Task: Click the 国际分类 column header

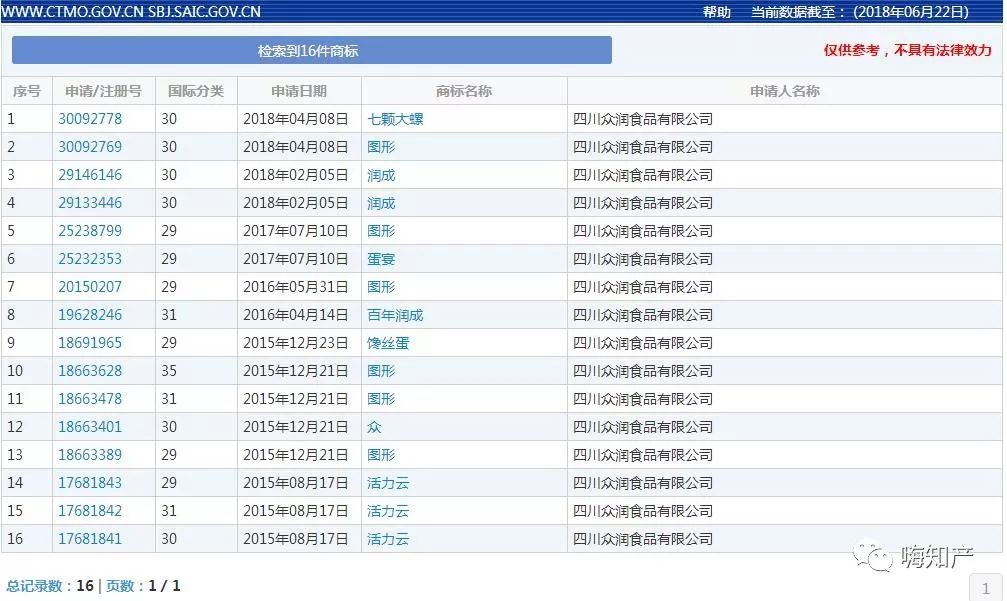Action: click(196, 91)
